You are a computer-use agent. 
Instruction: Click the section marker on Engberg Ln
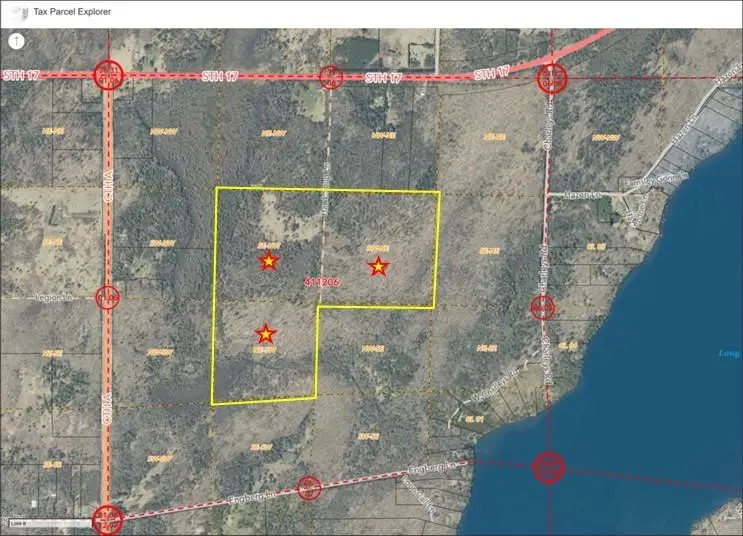pos(310,488)
